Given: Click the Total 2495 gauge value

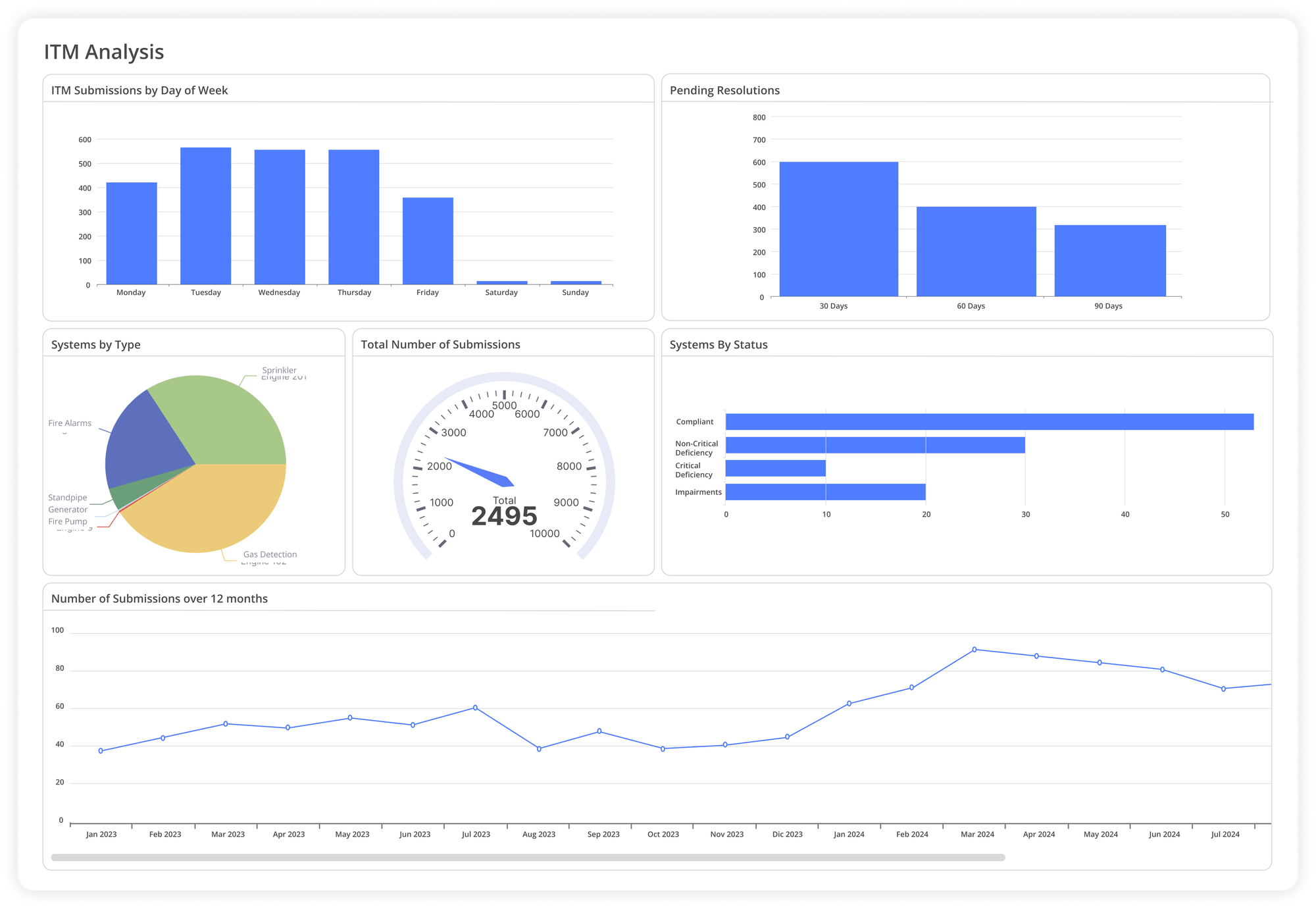Looking at the screenshot, I should pos(504,516).
